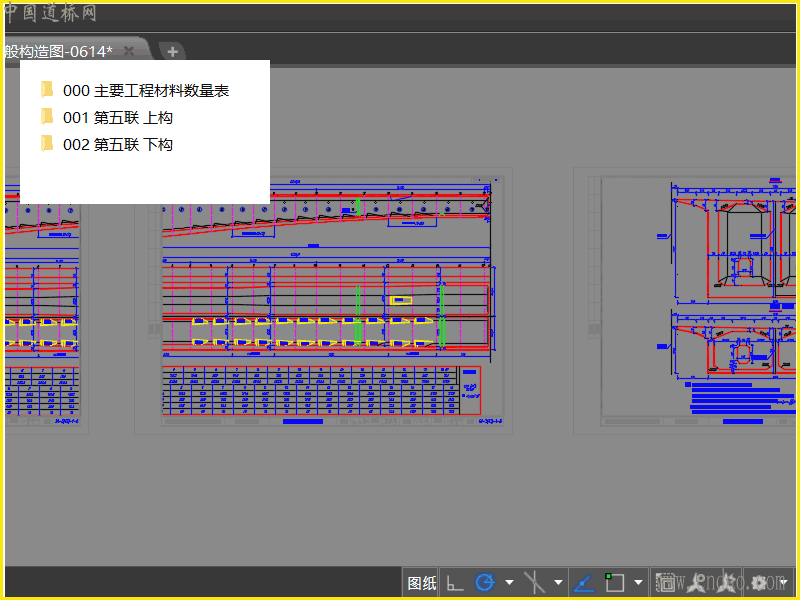Open folder 000 主要工程材料数量表
800x600 pixels.
(146, 91)
